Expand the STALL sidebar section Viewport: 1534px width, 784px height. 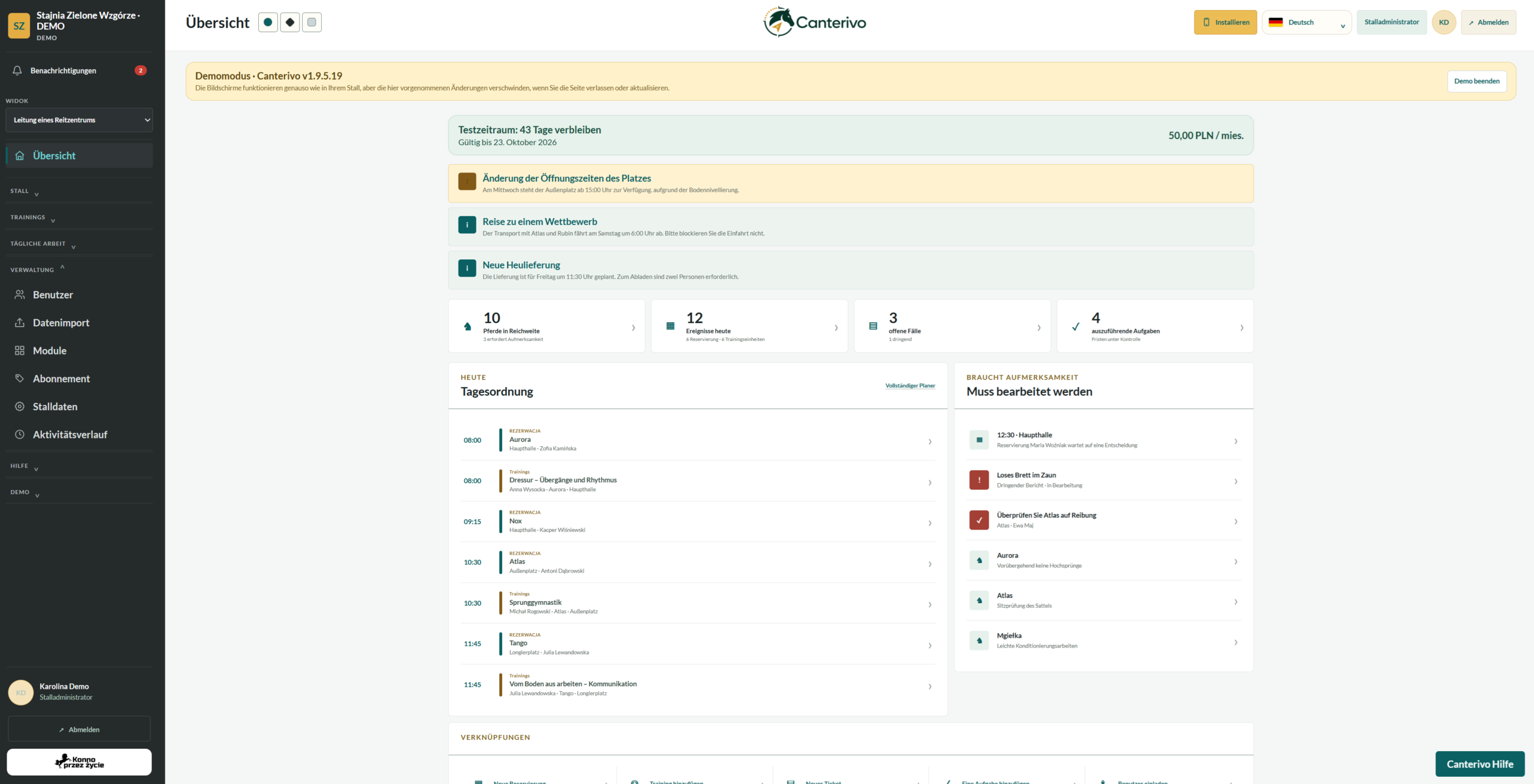coord(79,191)
